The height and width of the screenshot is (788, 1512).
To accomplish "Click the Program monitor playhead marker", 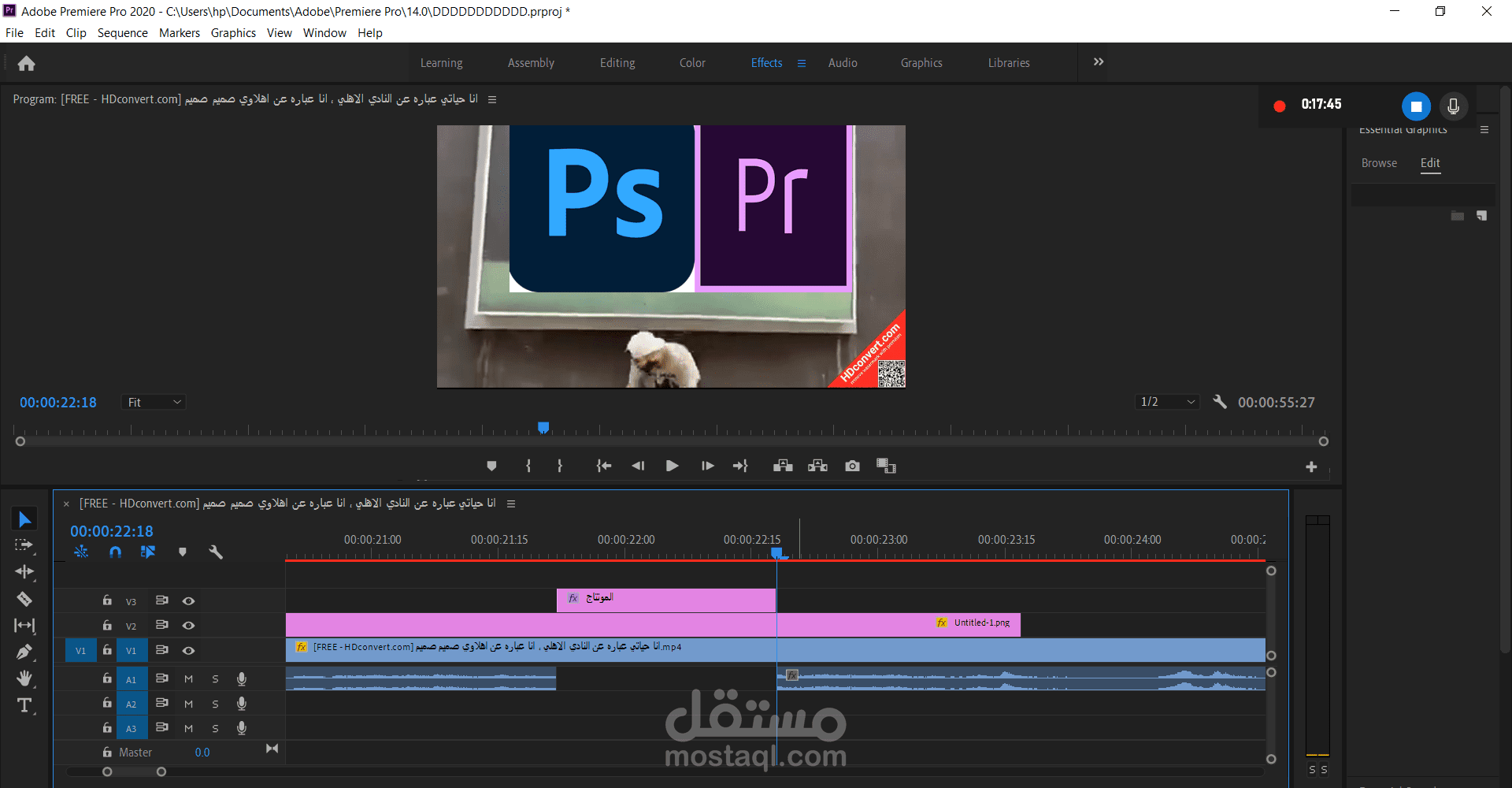I will coord(543,427).
